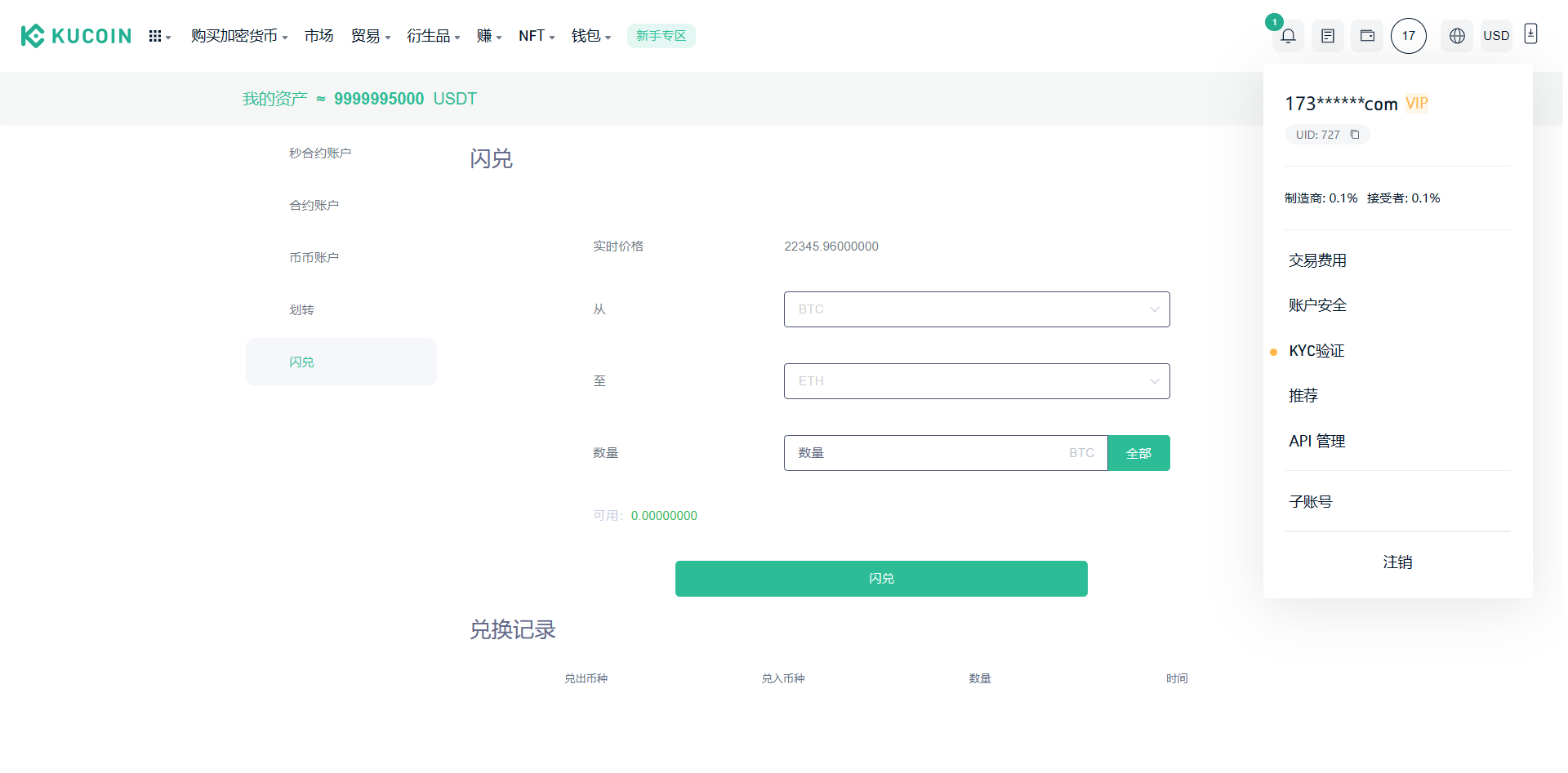Click the green 闪兑 submit button

[881, 579]
